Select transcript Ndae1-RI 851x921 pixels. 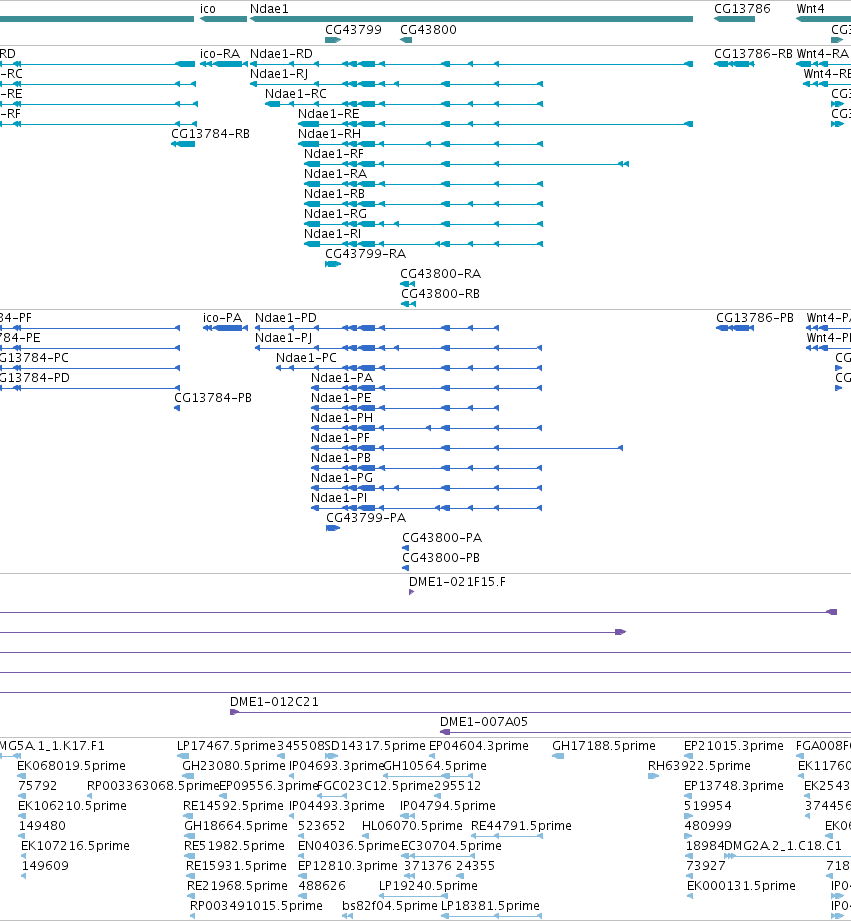(x=332, y=233)
